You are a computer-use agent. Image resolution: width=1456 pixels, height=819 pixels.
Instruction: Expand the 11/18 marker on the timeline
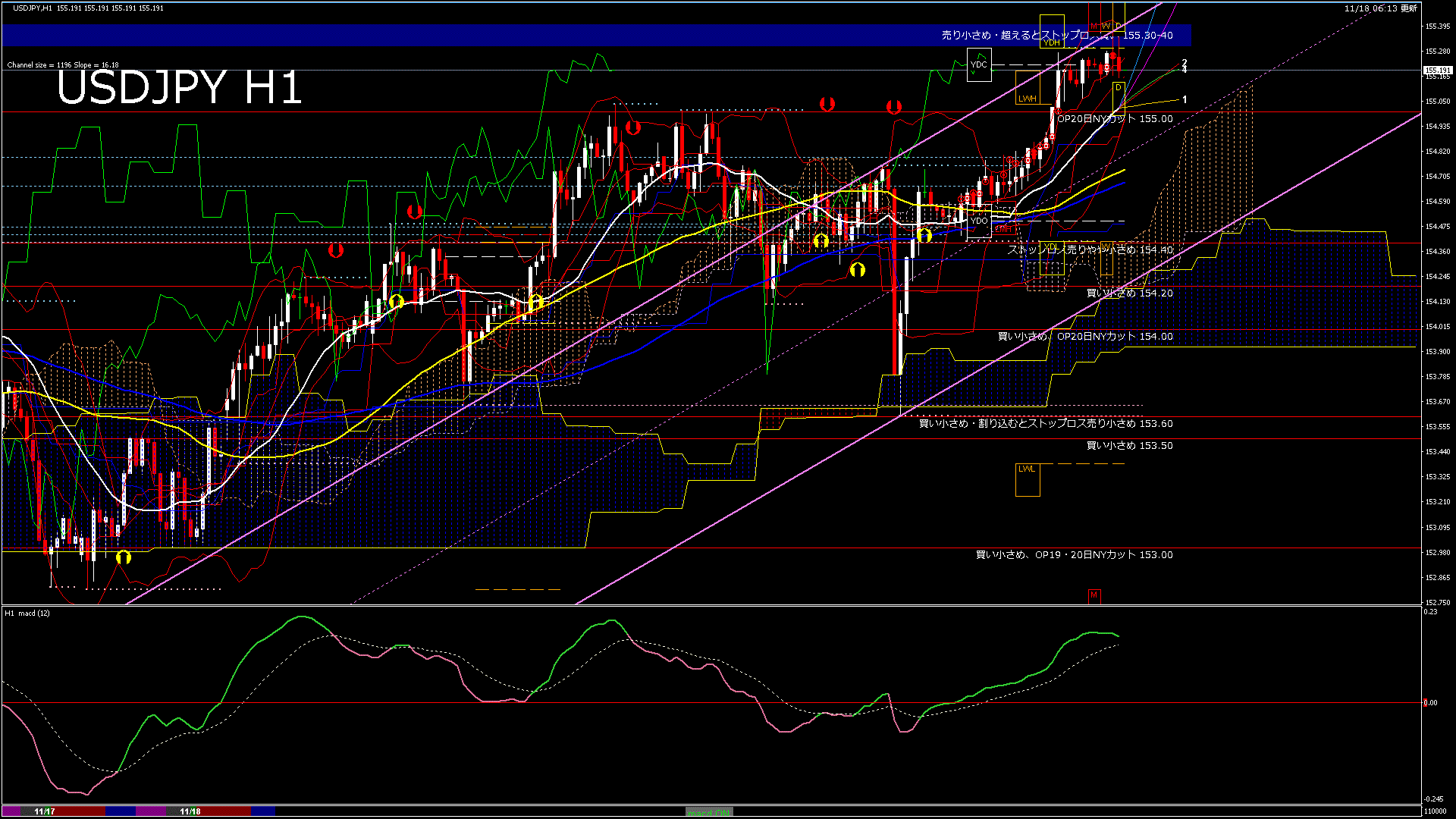(190, 811)
